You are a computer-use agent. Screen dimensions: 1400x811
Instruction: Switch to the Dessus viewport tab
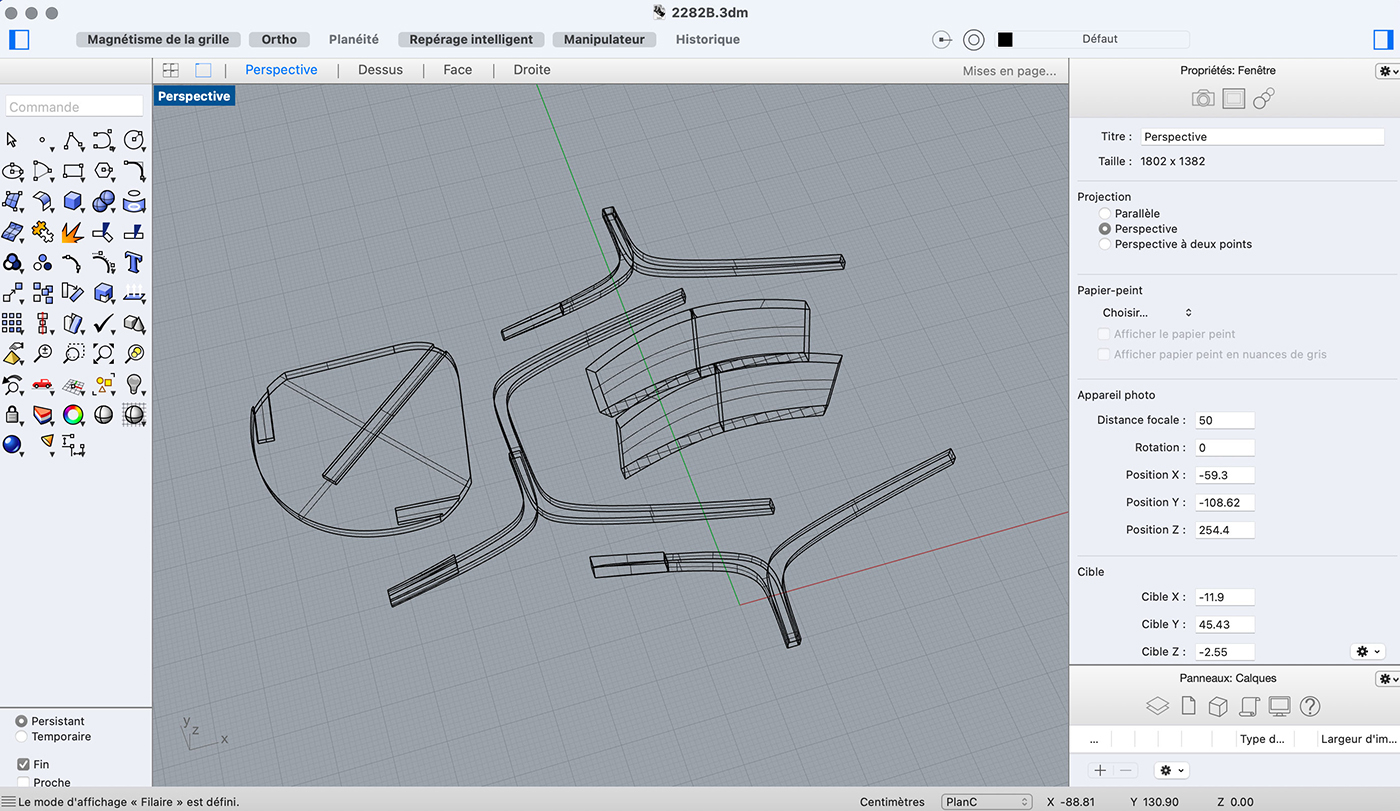click(x=380, y=70)
